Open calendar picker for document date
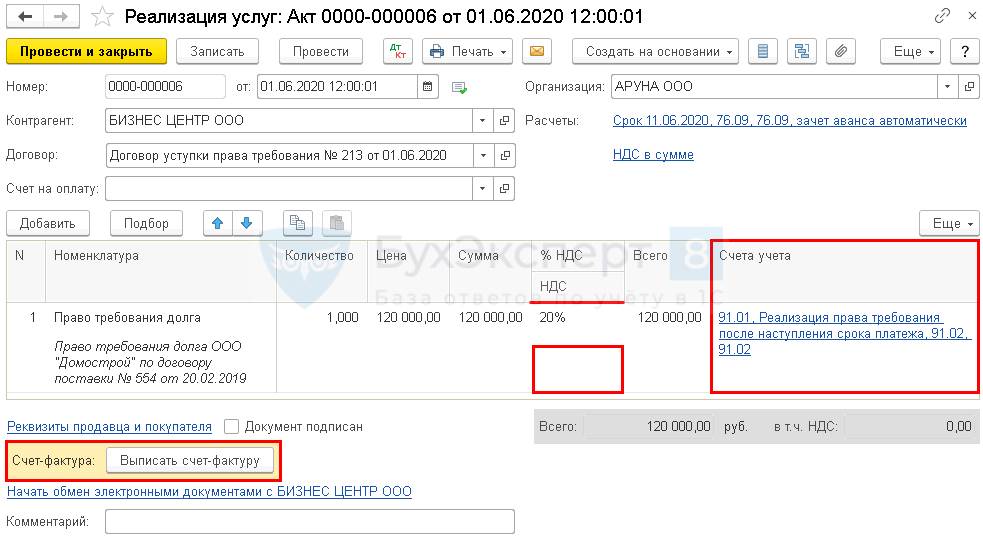Image resolution: width=983 pixels, height=536 pixels. point(427,87)
